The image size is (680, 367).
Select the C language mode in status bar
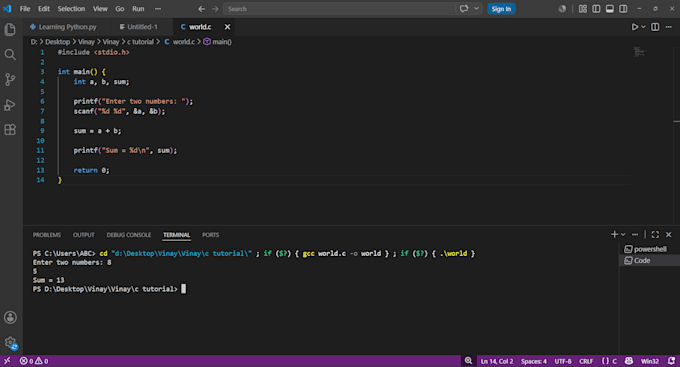pyautogui.click(x=609, y=361)
